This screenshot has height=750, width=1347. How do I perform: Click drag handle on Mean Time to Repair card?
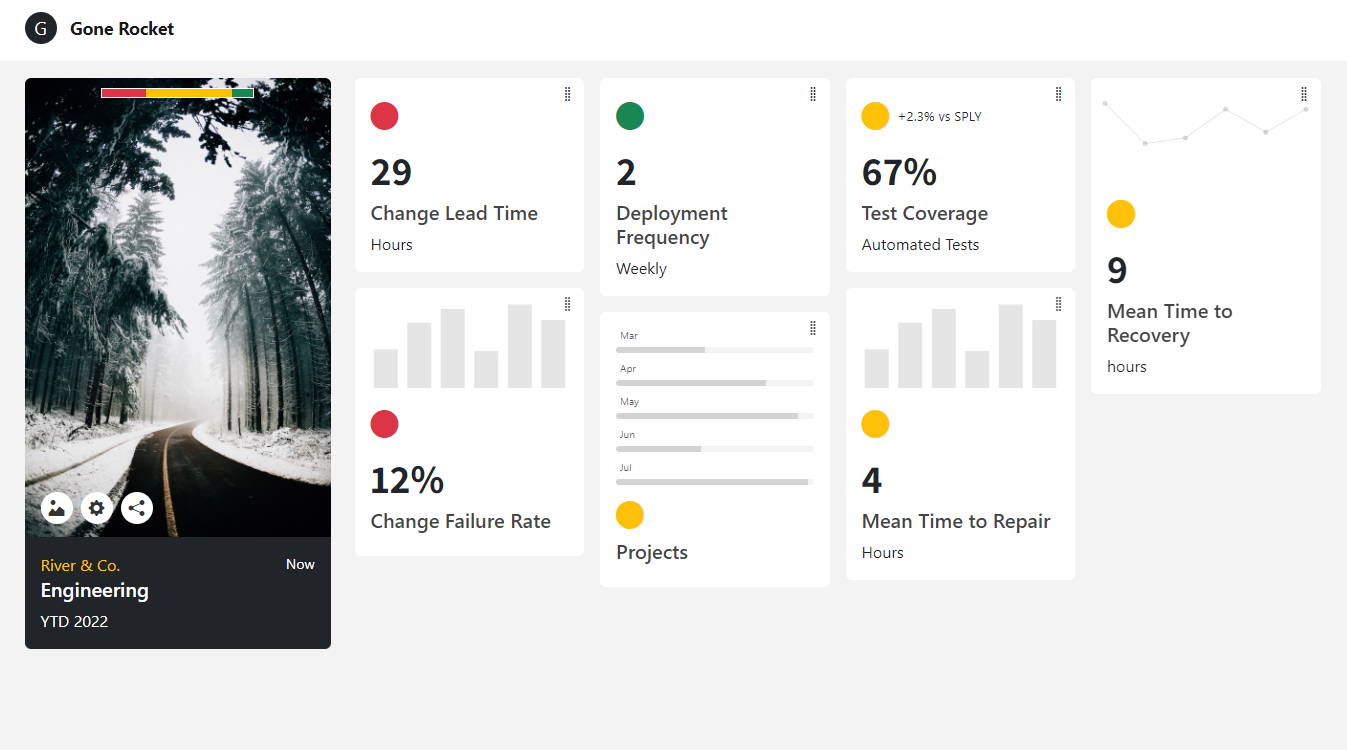coord(1058,304)
